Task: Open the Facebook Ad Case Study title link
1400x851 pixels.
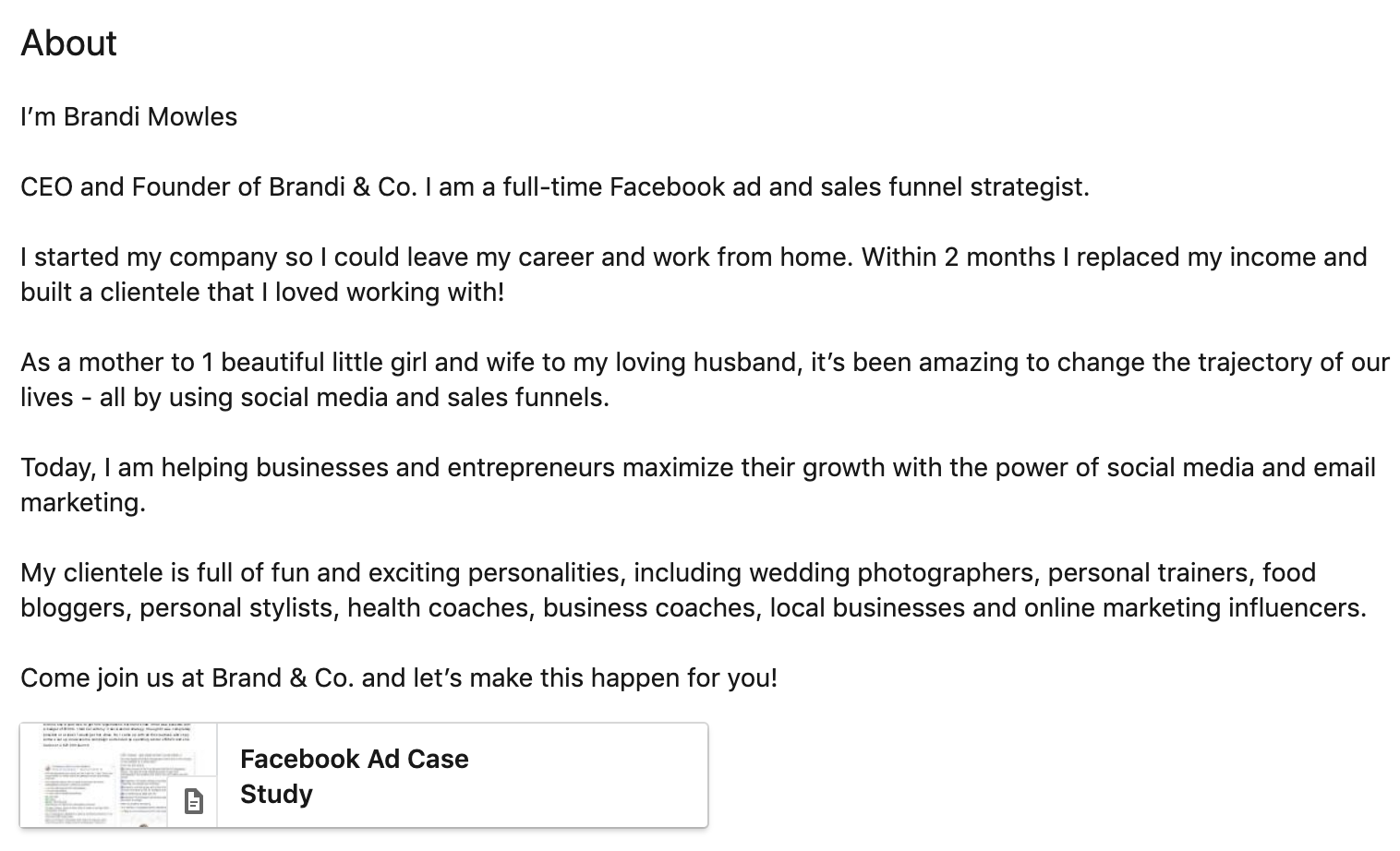Action: (x=354, y=776)
